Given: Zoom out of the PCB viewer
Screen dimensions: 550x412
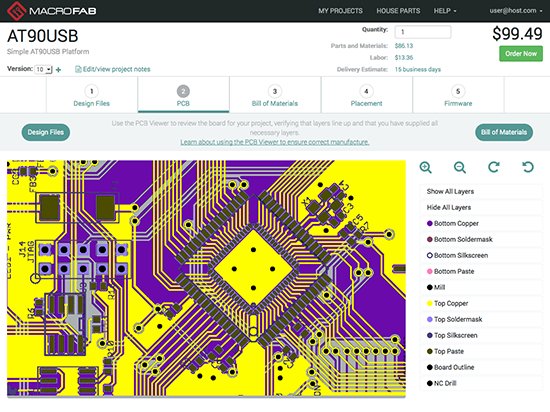Looking at the screenshot, I should (x=460, y=167).
